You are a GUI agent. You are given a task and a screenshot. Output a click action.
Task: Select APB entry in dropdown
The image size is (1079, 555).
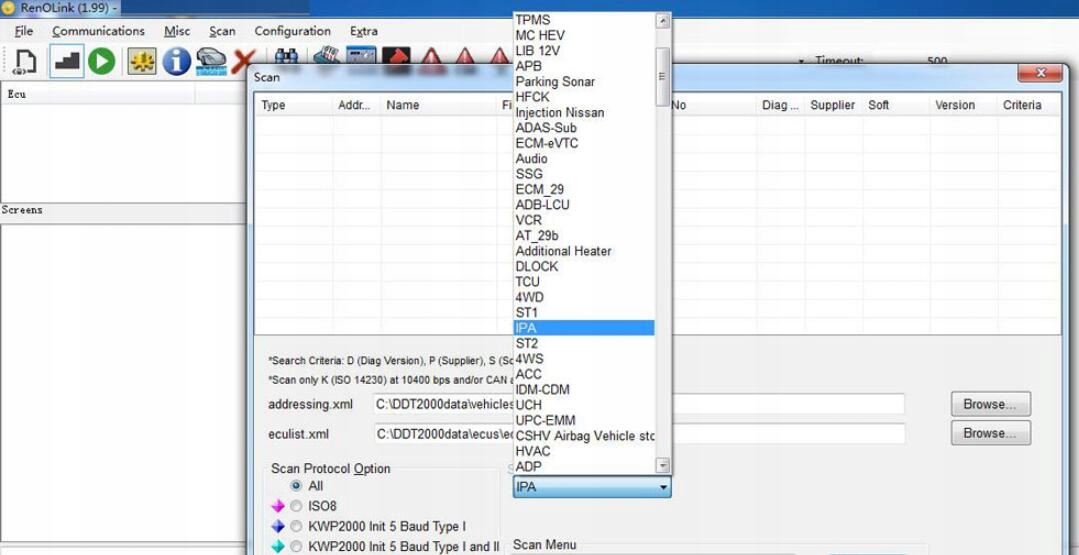[x=584, y=66]
